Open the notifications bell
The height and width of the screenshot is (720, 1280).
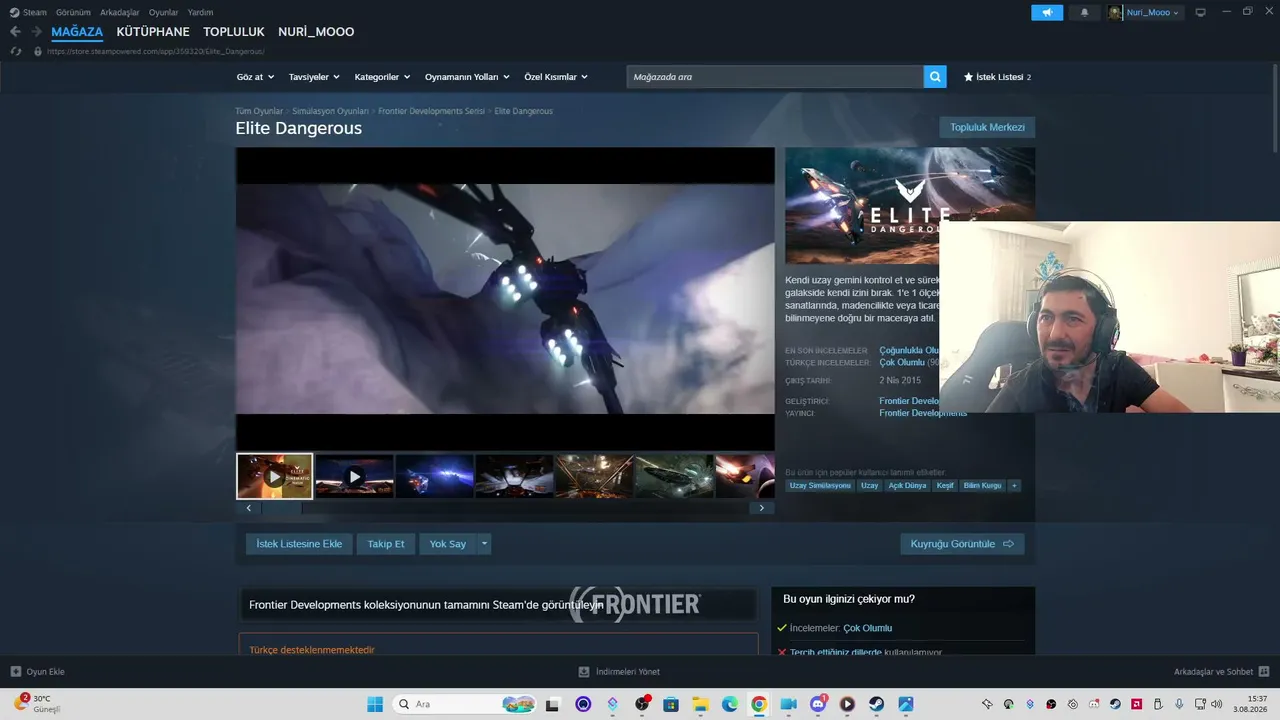1085,12
